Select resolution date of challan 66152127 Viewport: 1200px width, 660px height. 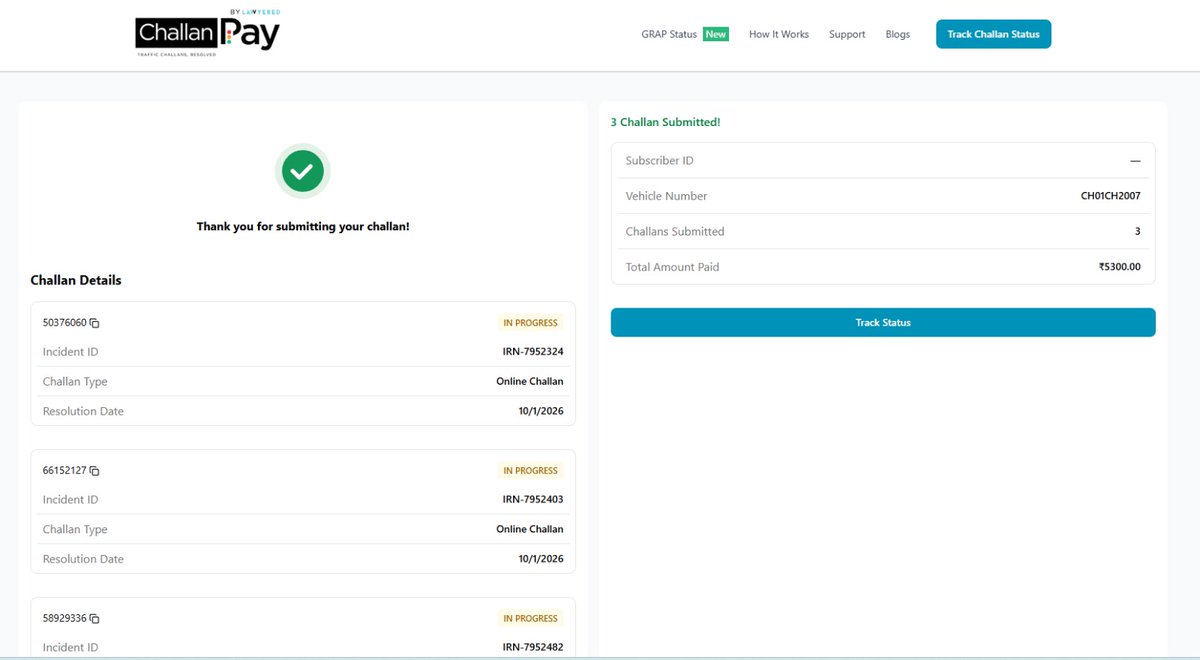541,560
